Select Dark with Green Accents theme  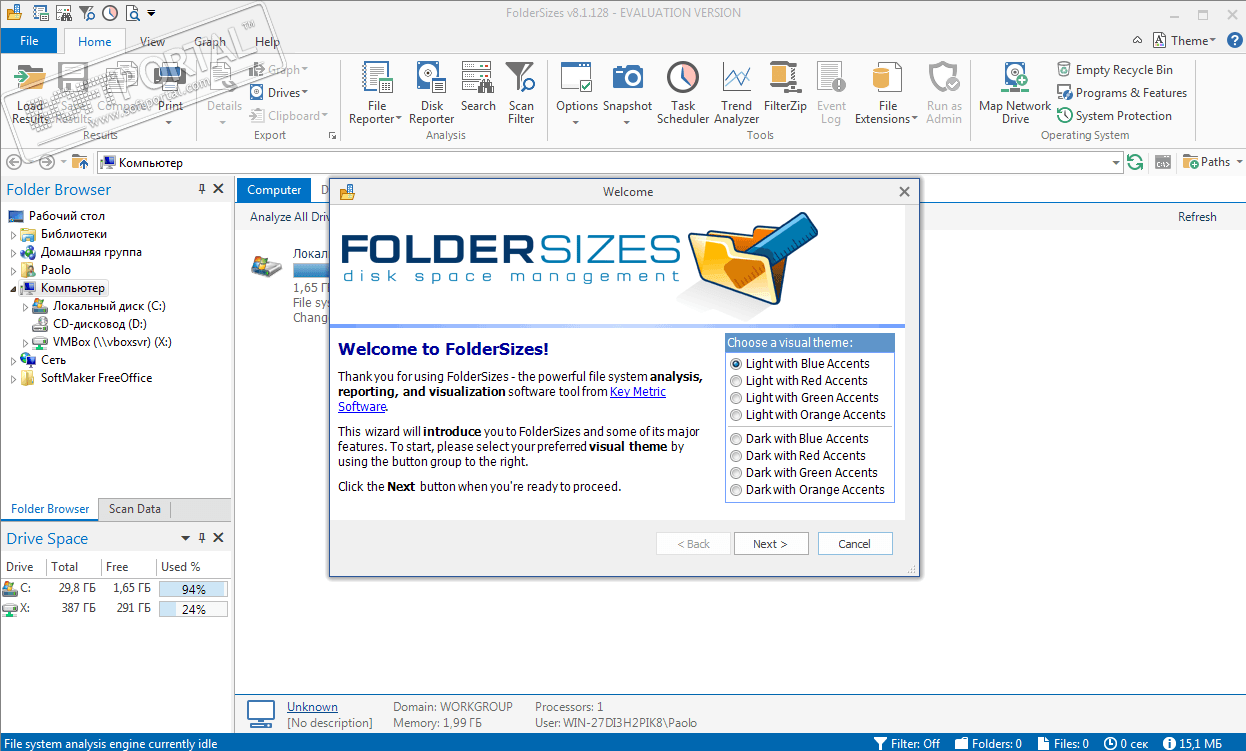(803, 473)
